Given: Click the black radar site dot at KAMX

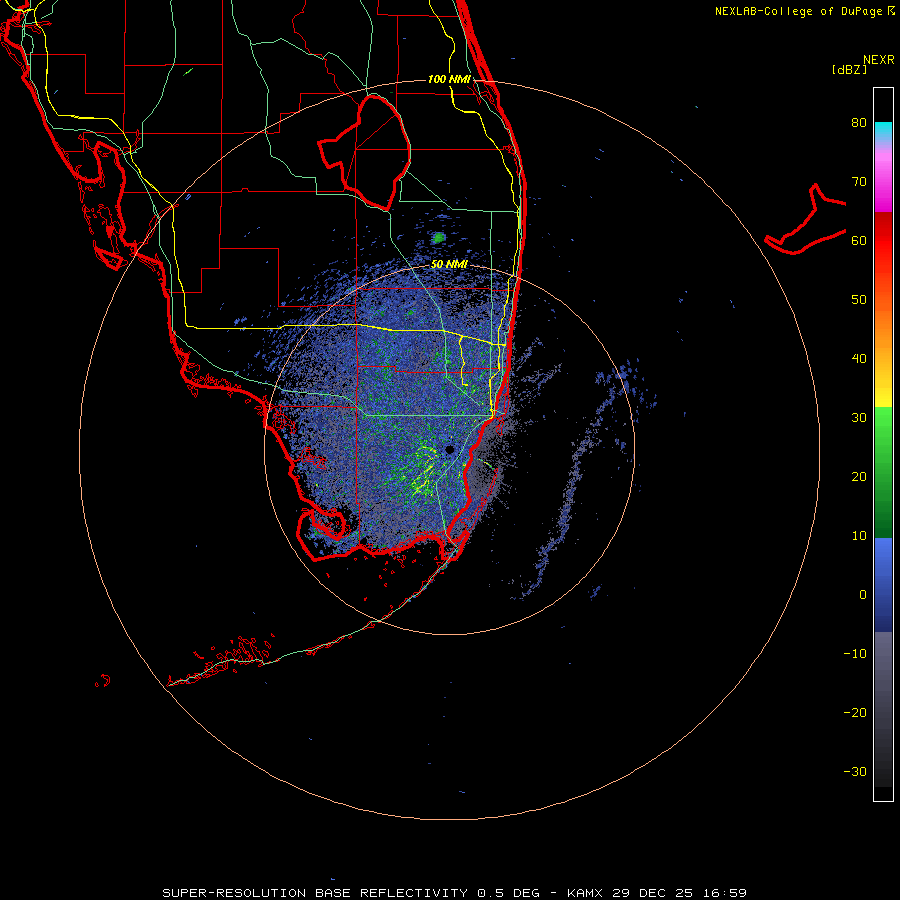Looking at the screenshot, I should point(449,449).
